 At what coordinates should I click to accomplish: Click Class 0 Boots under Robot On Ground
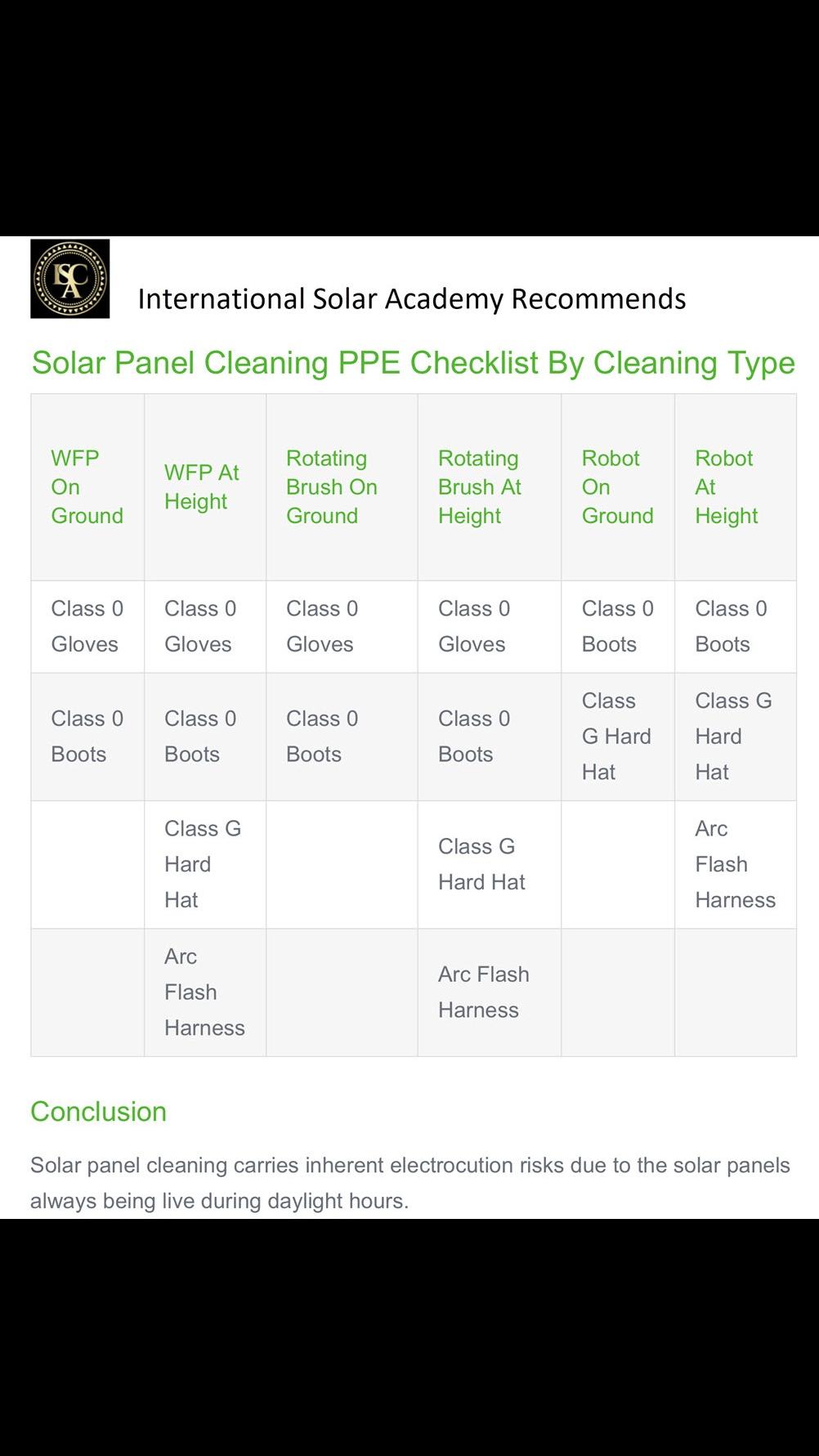click(x=618, y=626)
